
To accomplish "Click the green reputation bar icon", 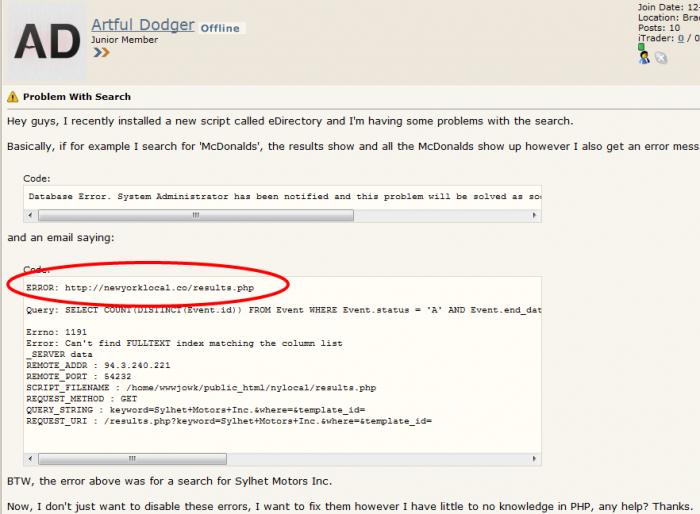I will [x=640, y=46].
